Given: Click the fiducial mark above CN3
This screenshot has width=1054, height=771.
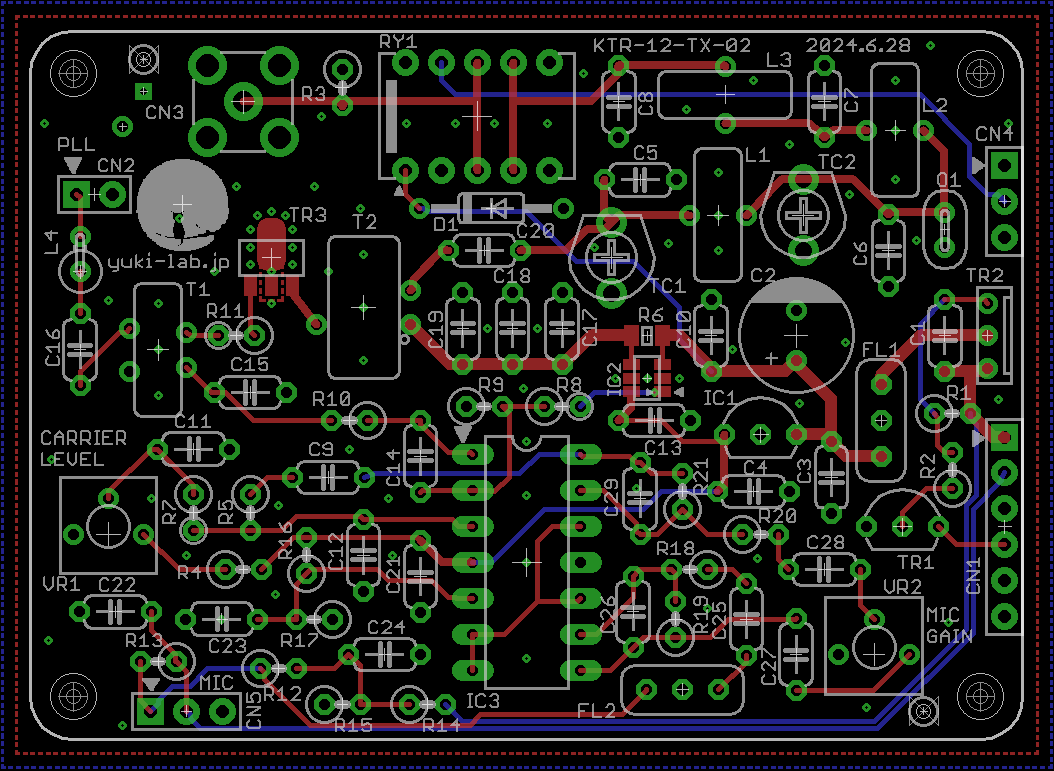Looking at the screenshot, I should click(x=143, y=60).
